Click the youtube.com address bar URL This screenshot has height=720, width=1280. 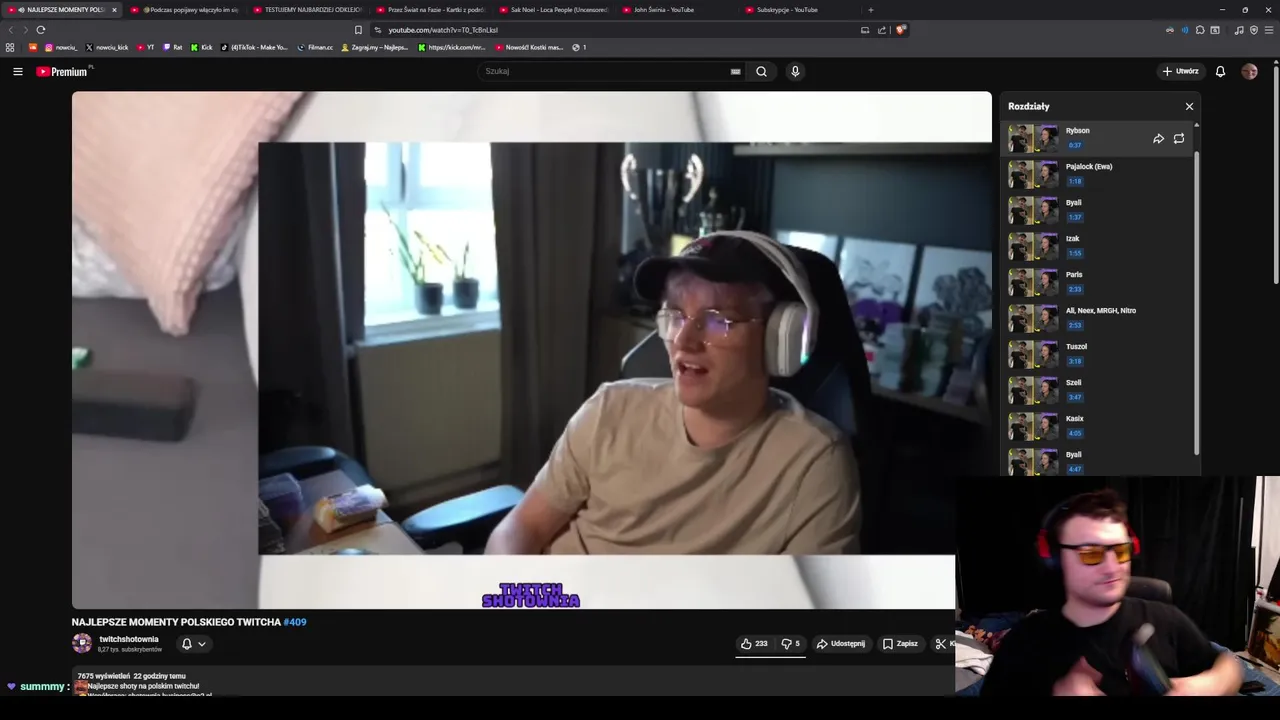coord(443,30)
